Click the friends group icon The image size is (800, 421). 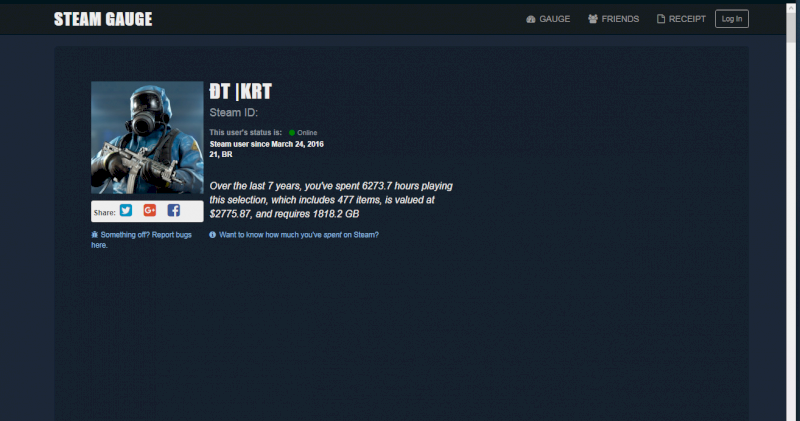(592, 19)
